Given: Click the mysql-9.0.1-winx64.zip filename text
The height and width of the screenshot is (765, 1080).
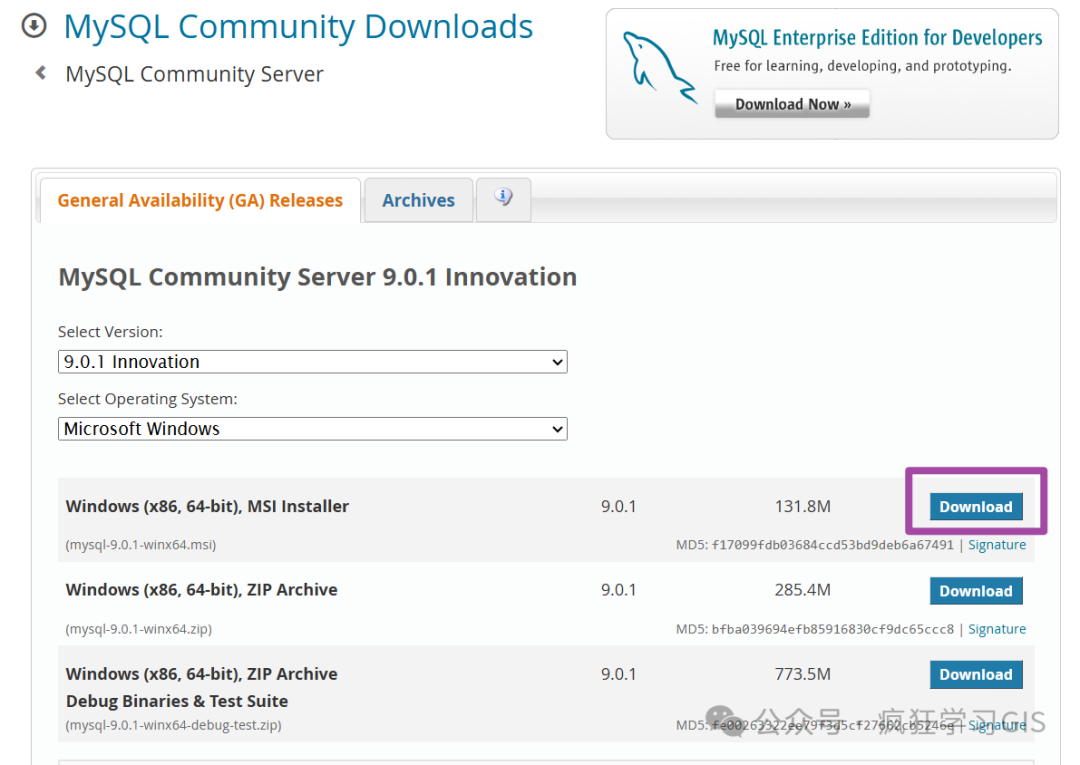Looking at the screenshot, I should coord(139,629).
